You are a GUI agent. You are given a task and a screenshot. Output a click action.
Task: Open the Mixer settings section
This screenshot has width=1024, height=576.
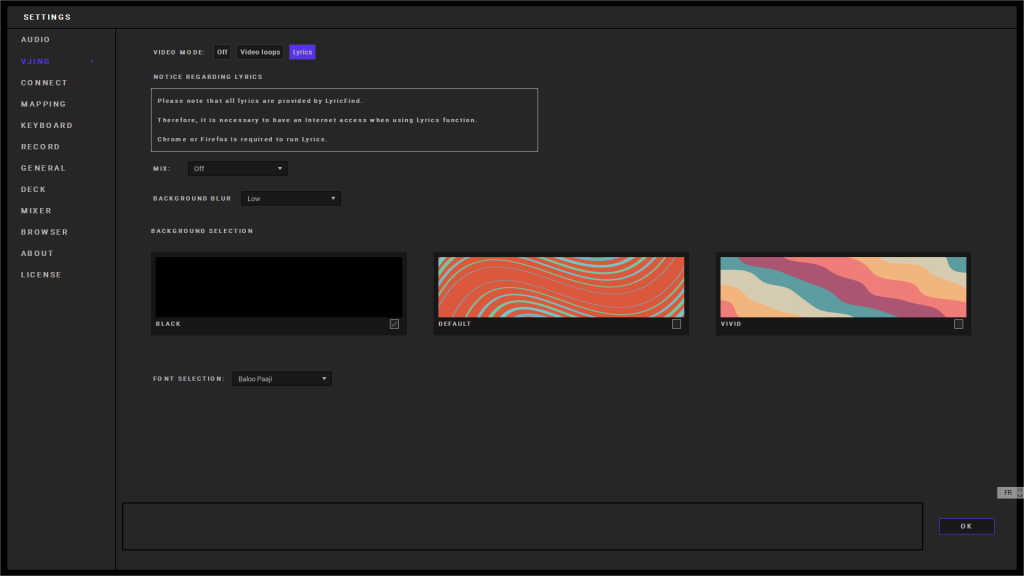(36, 211)
